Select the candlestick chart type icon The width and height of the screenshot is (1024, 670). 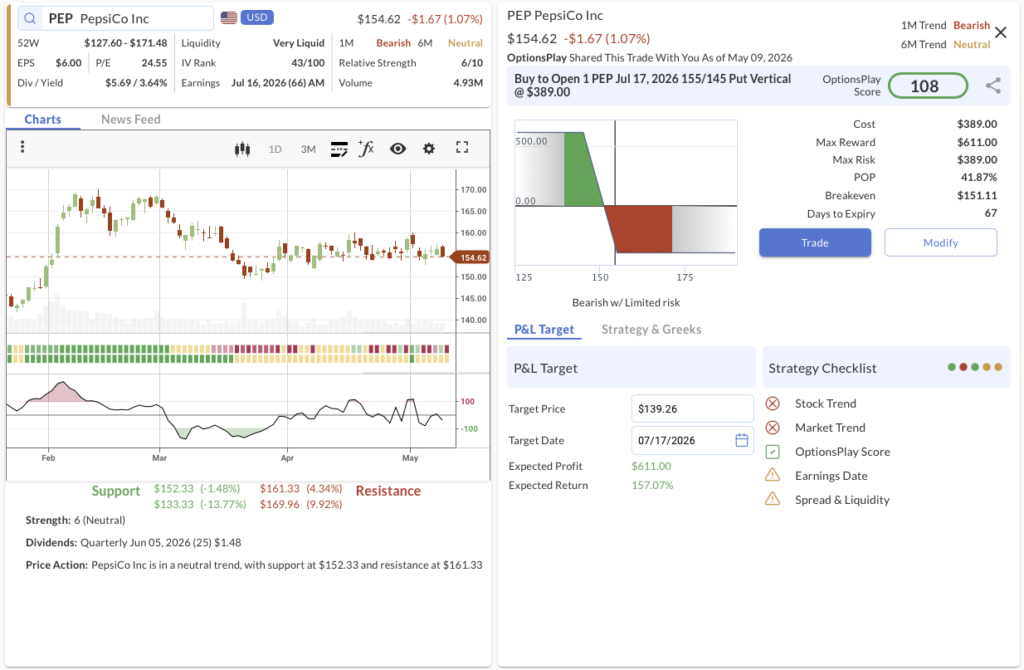(x=242, y=149)
